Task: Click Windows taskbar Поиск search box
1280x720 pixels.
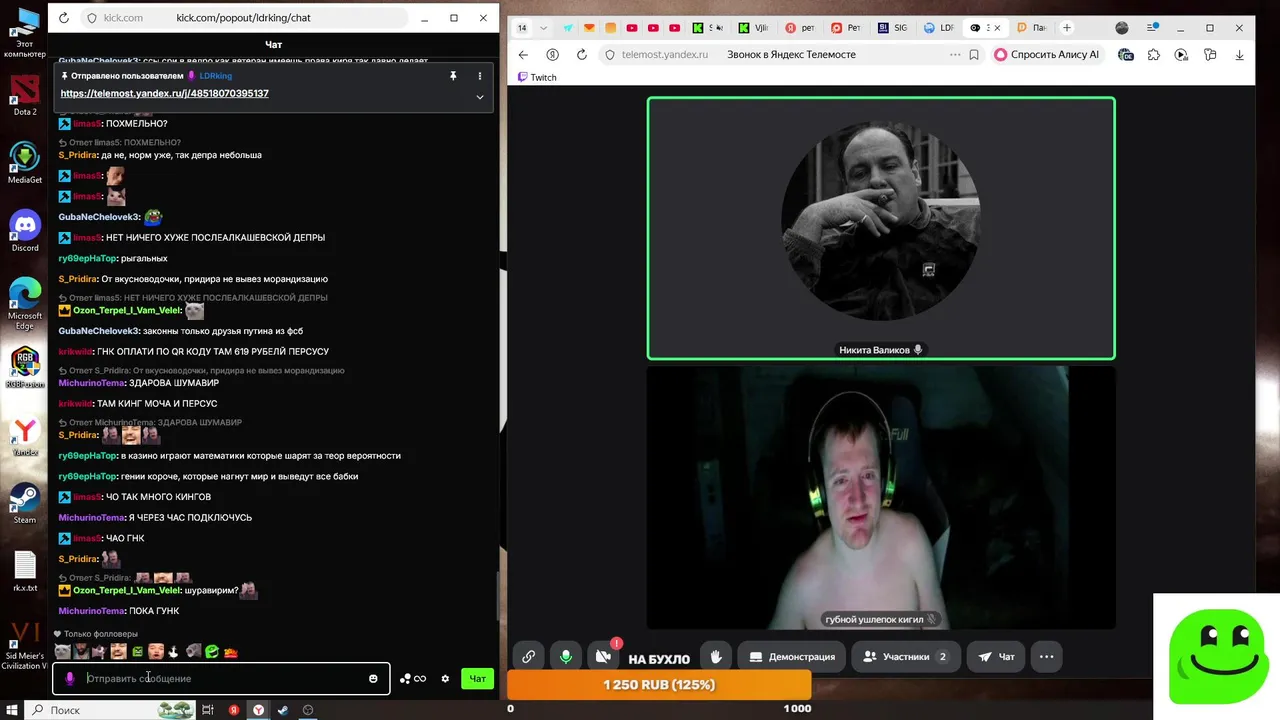Action: [x=110, y=710]
